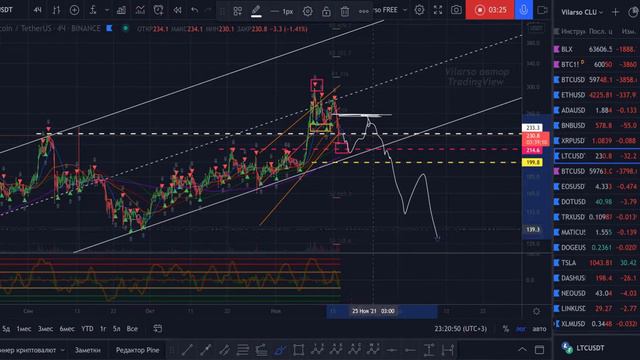Stop the screen recording showing 03:25

coord(490,10)
